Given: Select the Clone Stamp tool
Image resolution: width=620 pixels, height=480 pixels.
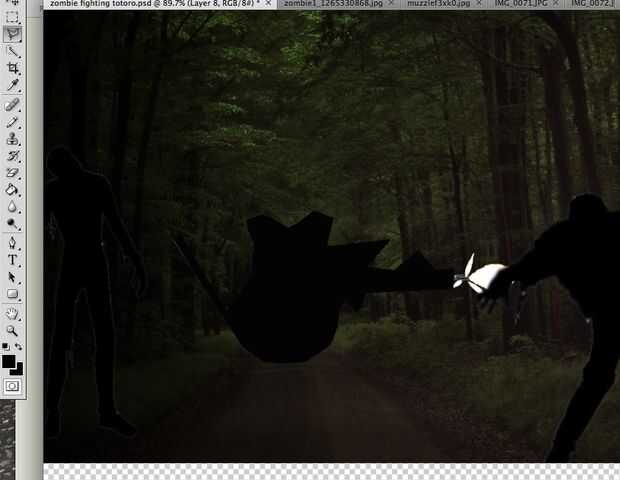Looking at the screenshot, I should (12, 139).
